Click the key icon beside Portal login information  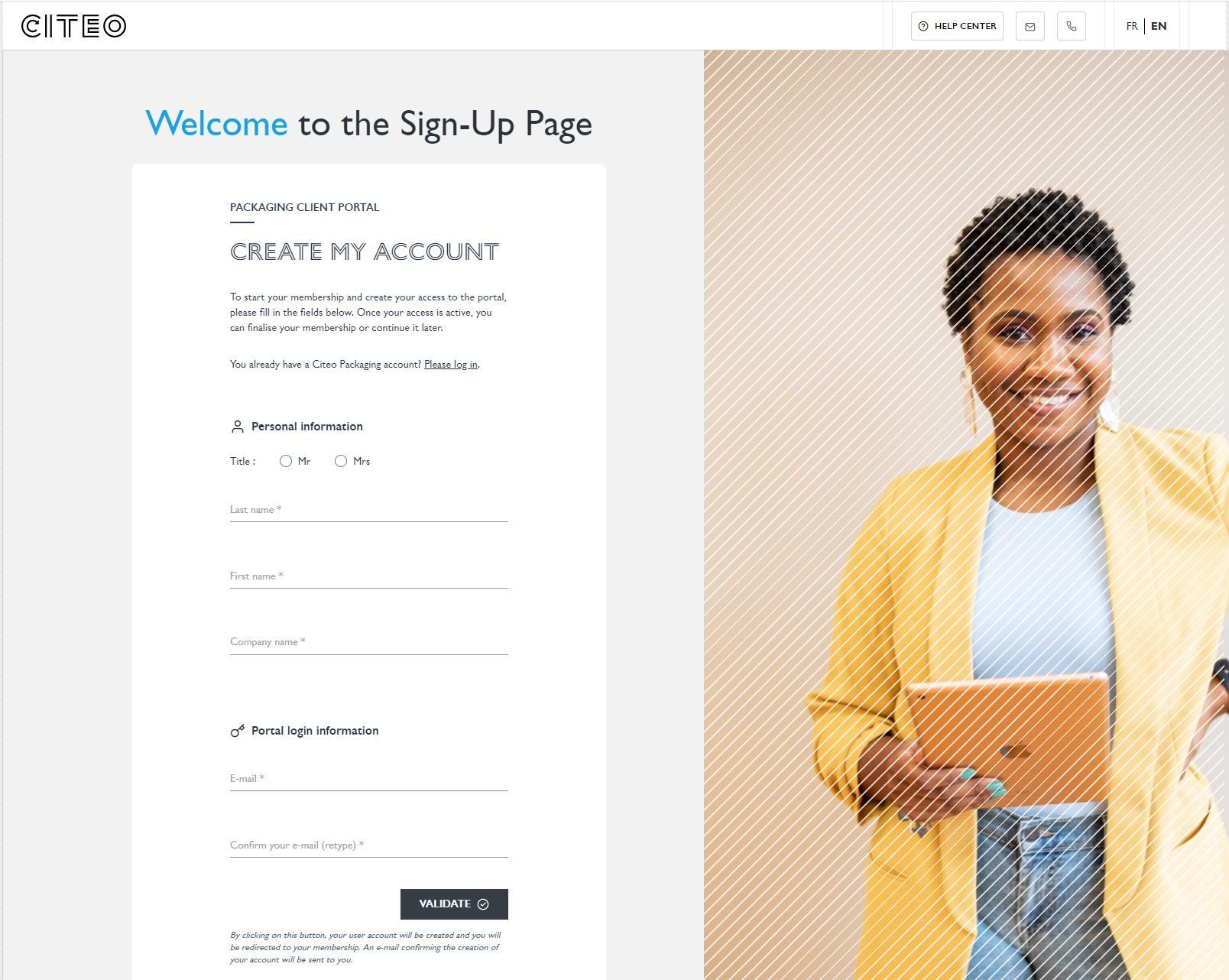click(238, 731)
